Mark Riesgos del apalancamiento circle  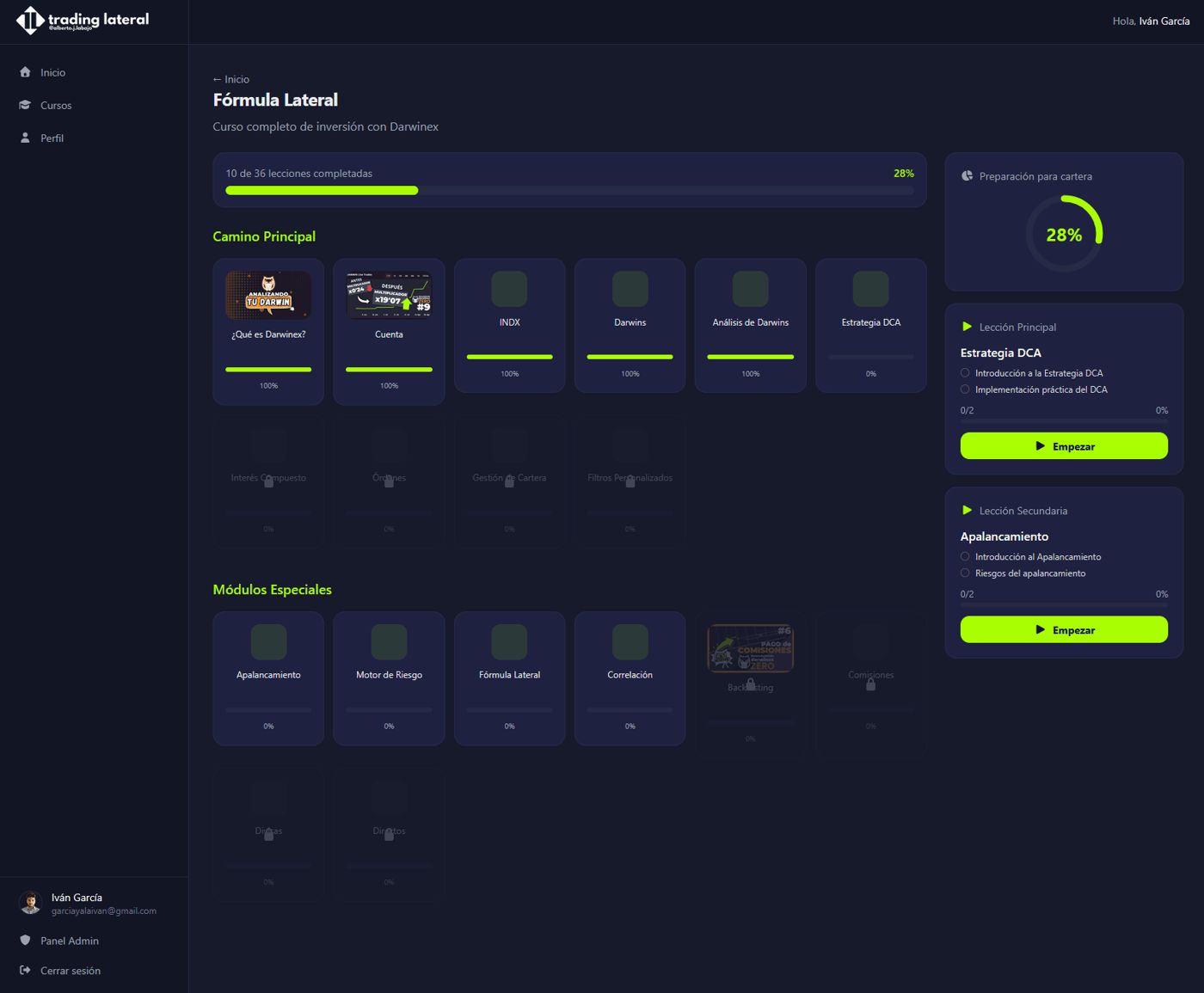point(965,573)
